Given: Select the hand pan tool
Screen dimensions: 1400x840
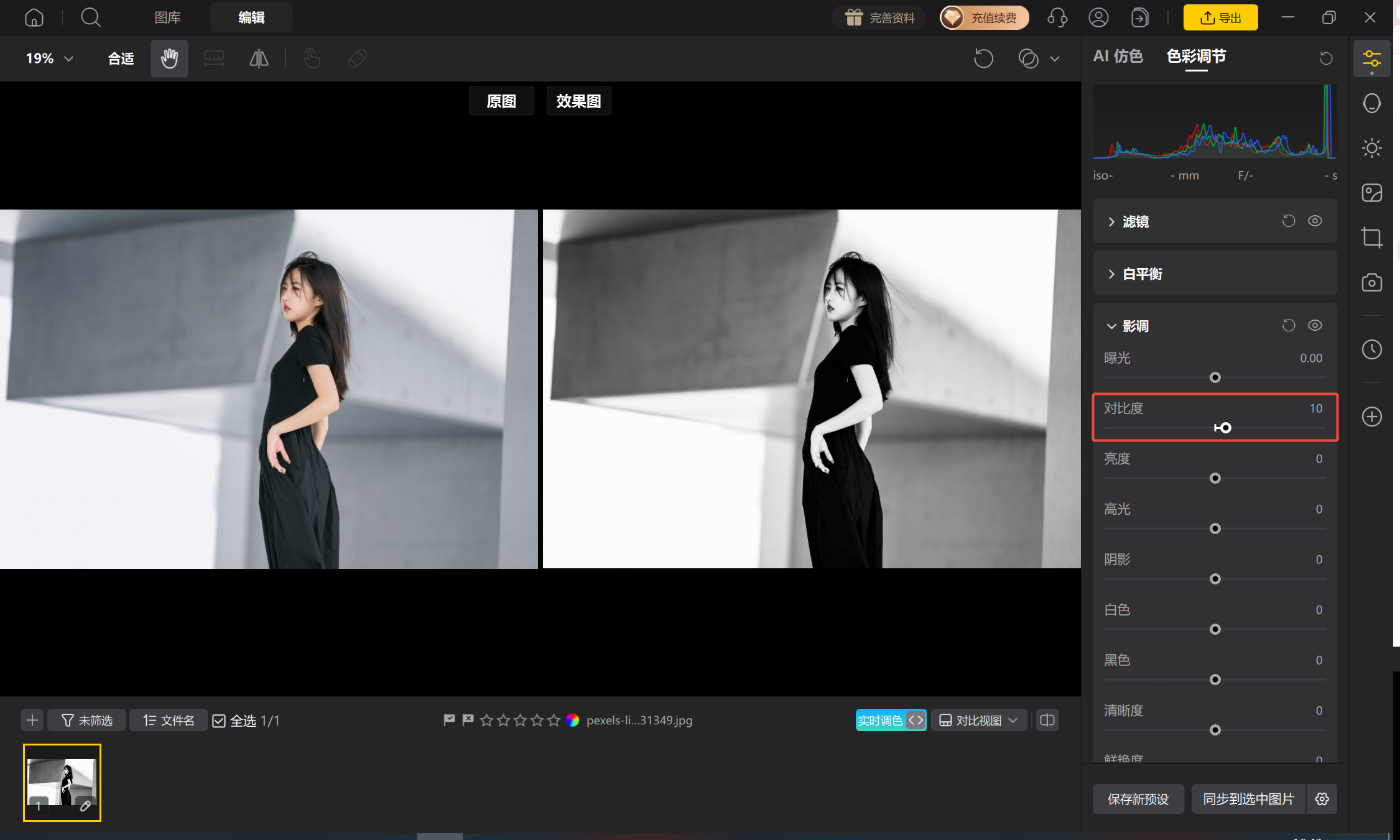Looking at the screenshot, I should point(169,58).
